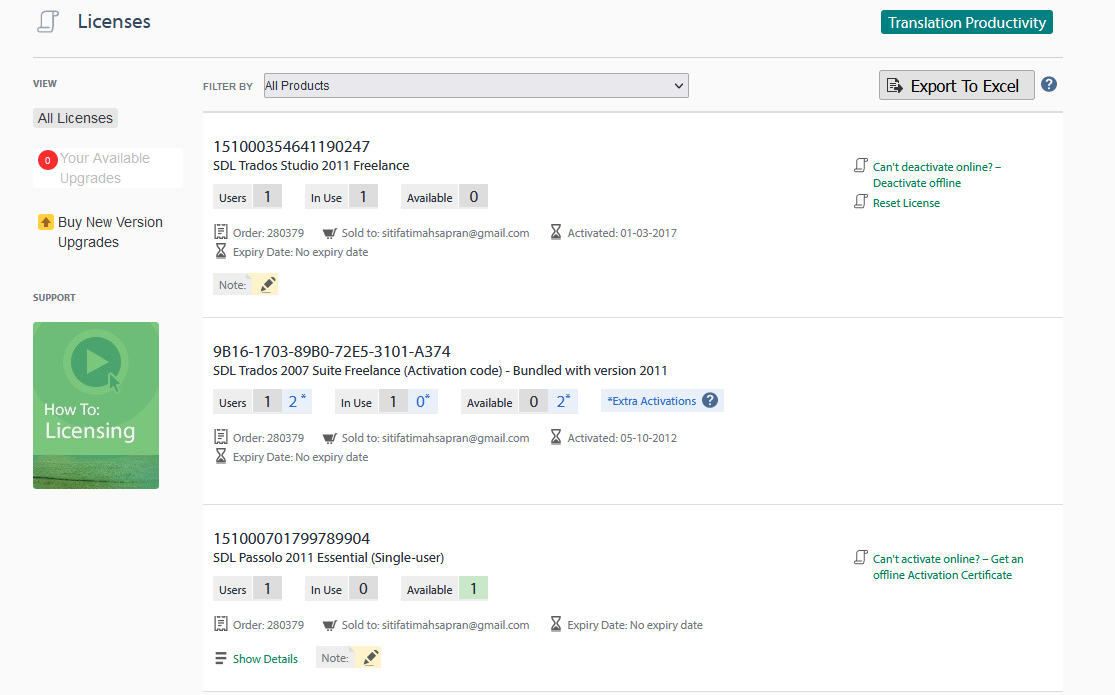Click the *Extra Activations label

(x=651, y=401)
